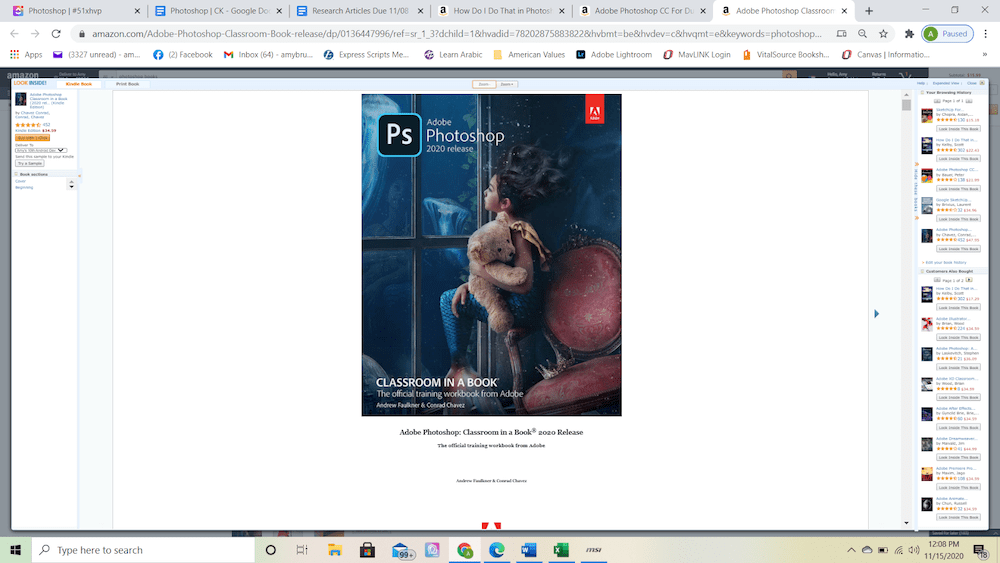1000x563 pixels.
Task: Open the Learn Arabic bookmark
Action: click(x=453, y=55)
